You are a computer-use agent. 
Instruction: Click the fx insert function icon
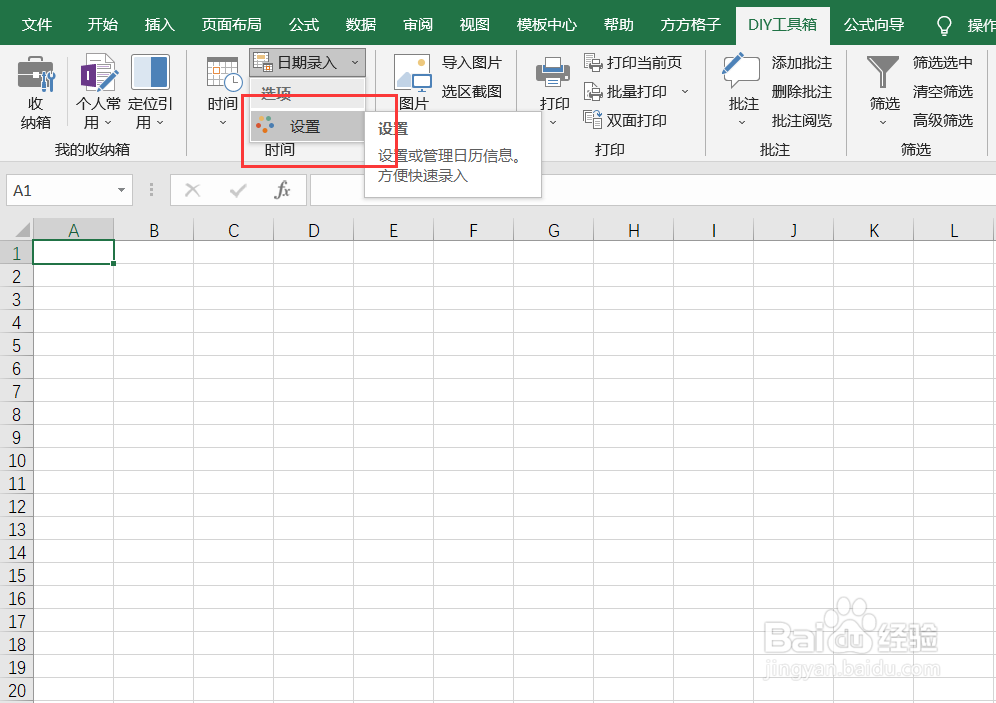[282, 190]
